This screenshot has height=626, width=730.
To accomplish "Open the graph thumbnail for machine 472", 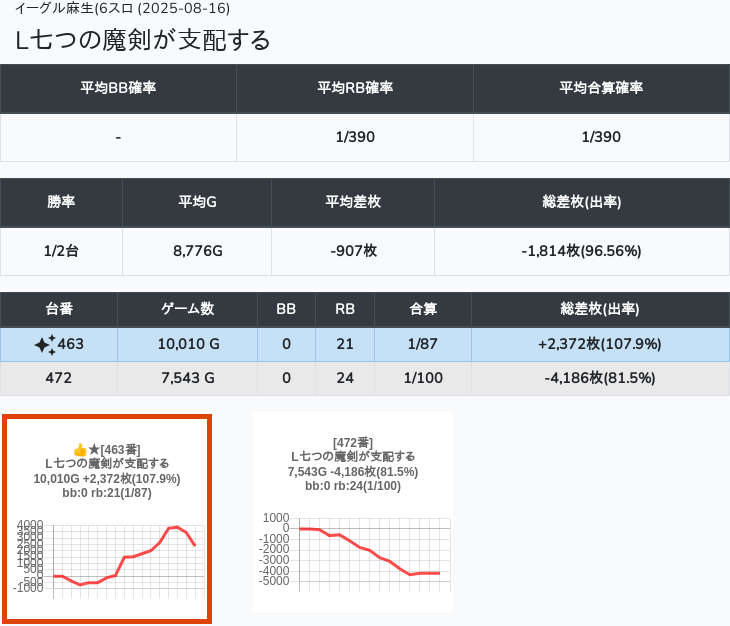I will (353, 512).
